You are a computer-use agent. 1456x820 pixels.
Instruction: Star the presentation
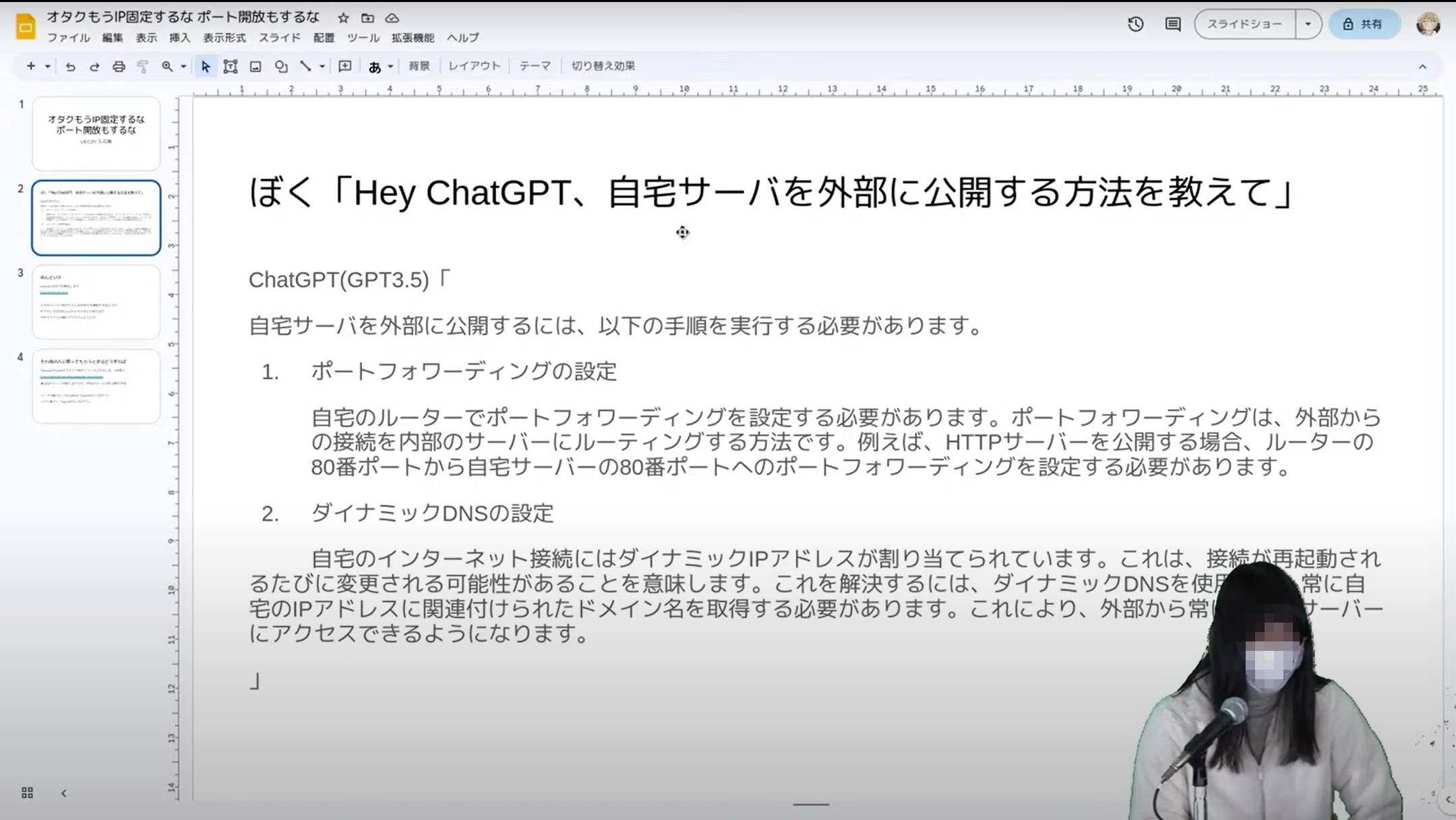click(343, 18)
